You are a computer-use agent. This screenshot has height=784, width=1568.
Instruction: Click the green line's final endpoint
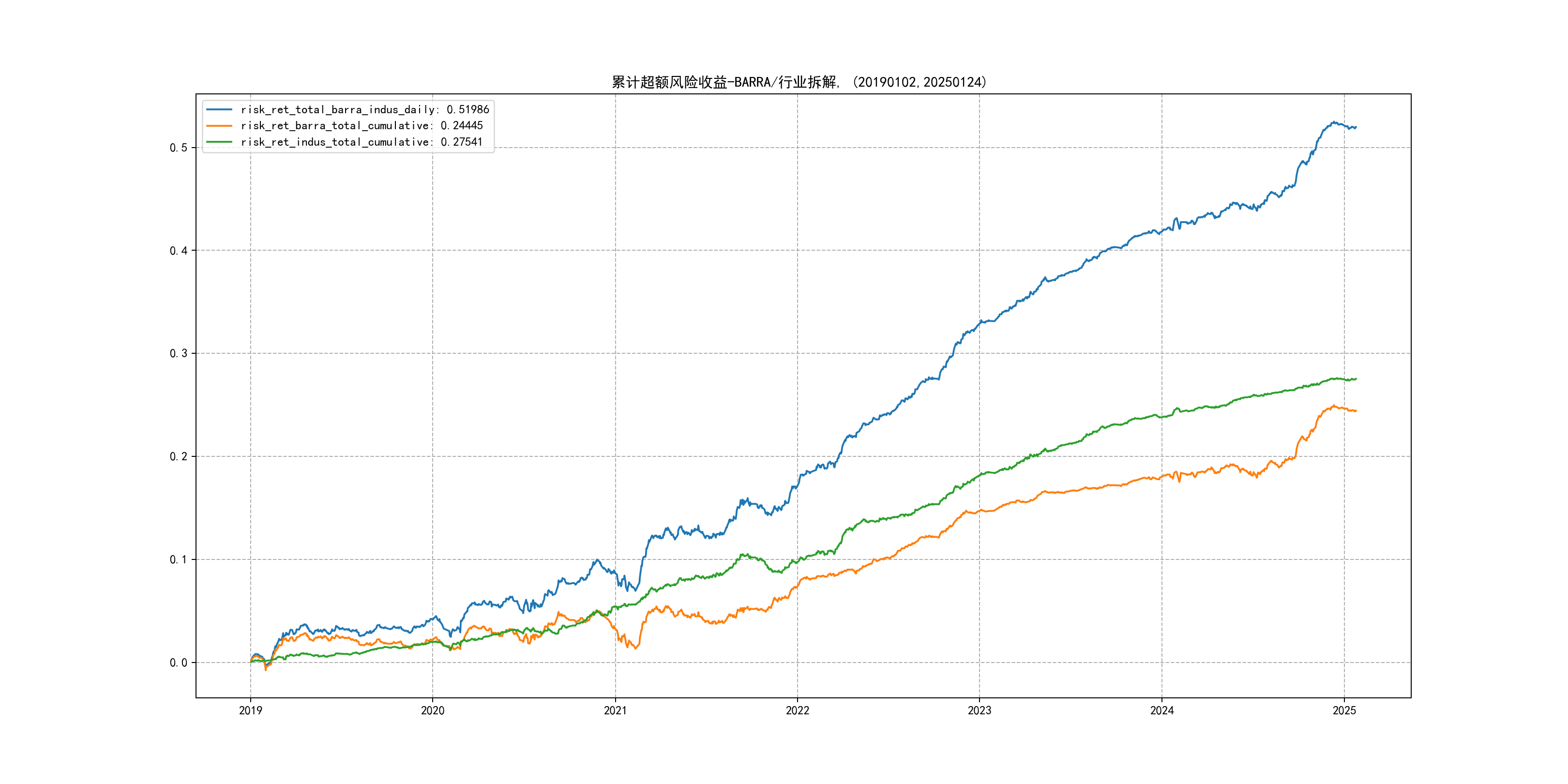[x=1356, y=379]
